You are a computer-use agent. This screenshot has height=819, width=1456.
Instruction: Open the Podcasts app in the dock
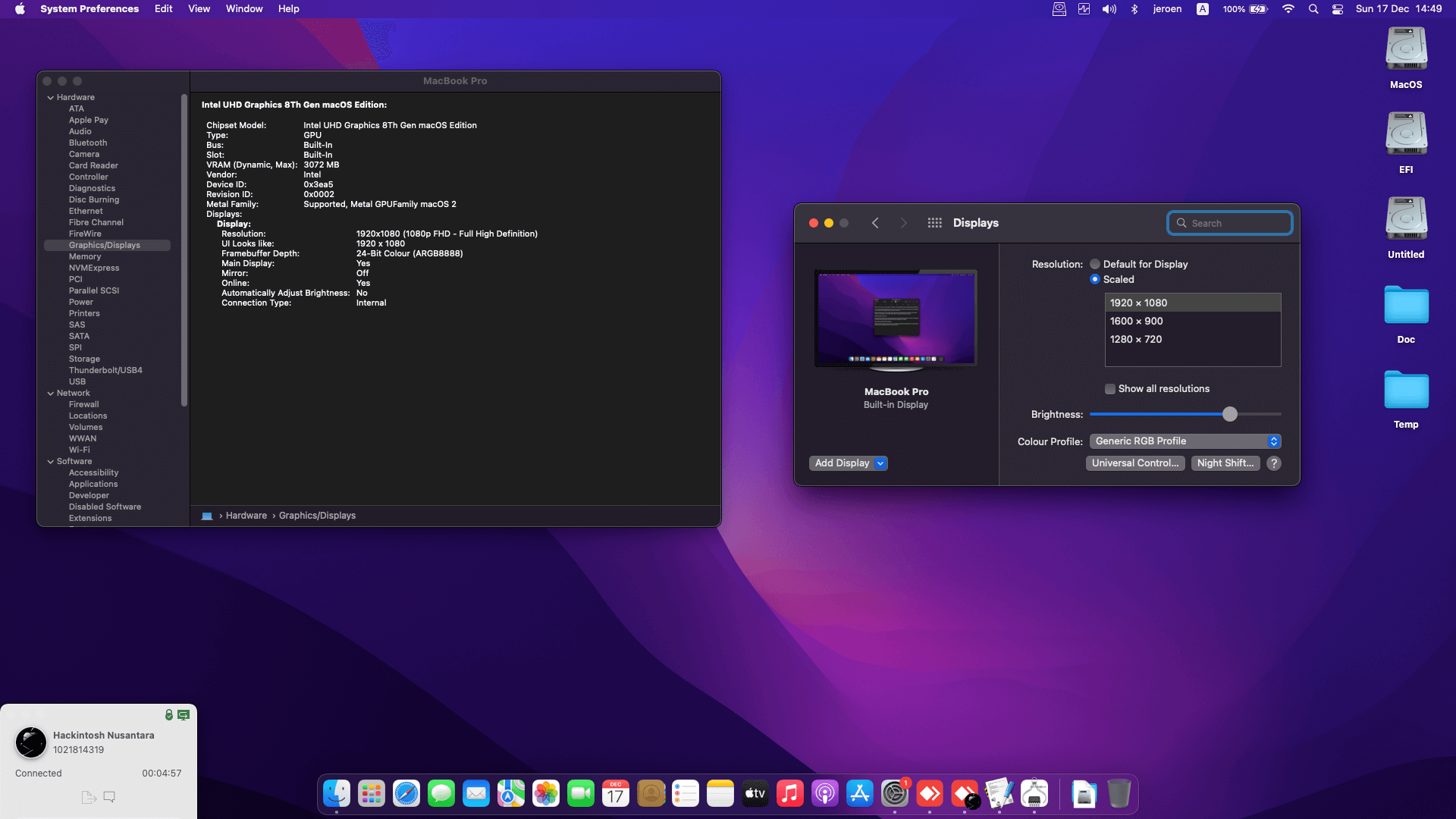pos(825,794)
